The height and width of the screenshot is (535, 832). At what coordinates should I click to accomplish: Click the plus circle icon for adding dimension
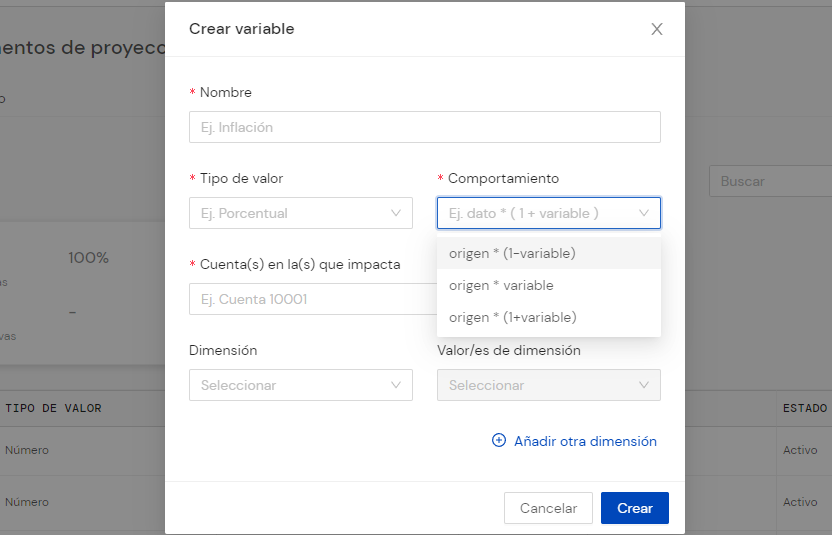(x=499, y=441)
